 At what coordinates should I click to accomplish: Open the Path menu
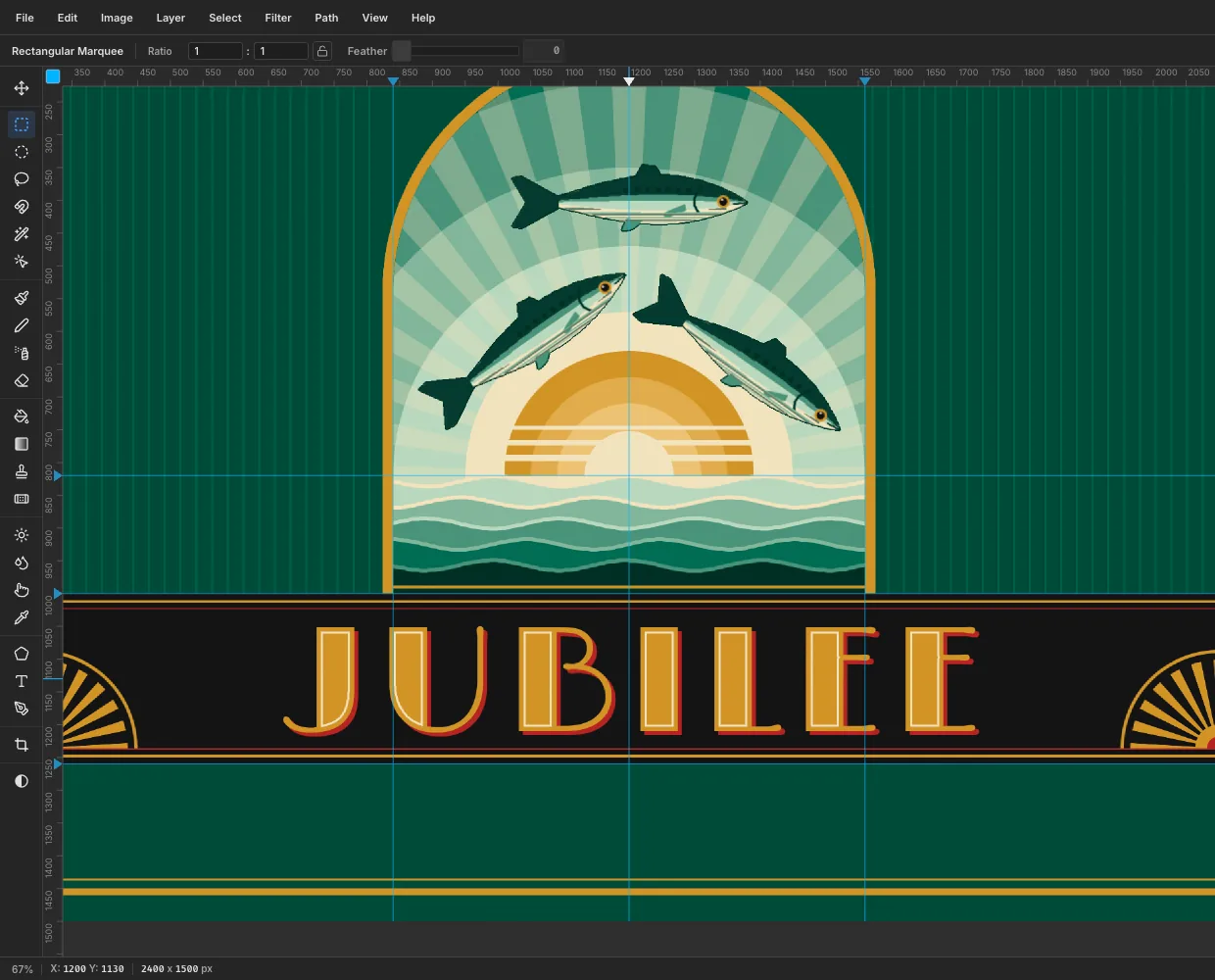tap(326, 18)
